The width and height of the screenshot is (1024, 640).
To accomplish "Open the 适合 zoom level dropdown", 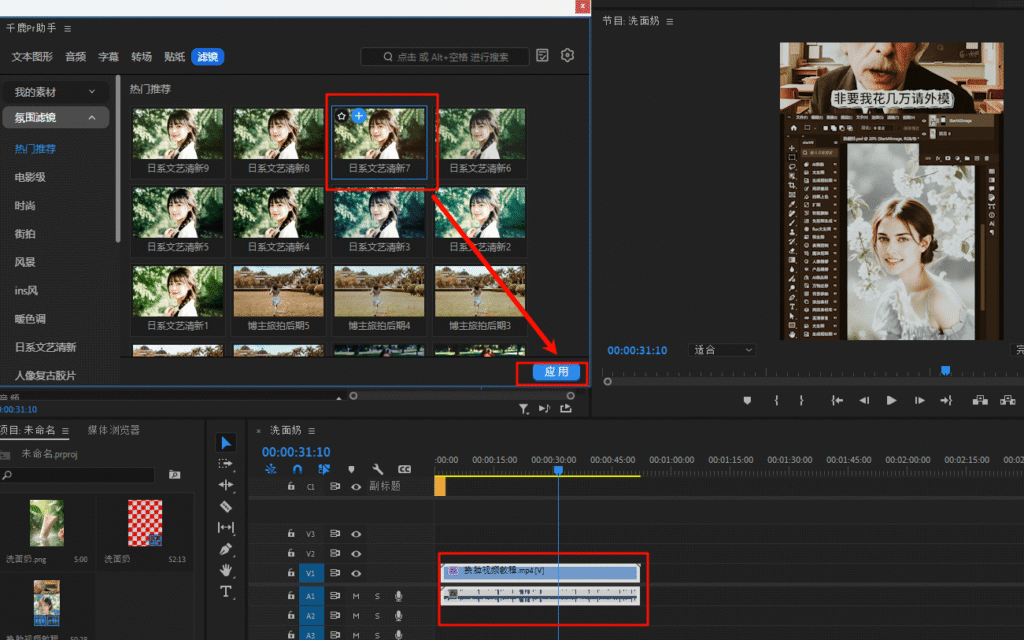I will click(x=723, y=350).
